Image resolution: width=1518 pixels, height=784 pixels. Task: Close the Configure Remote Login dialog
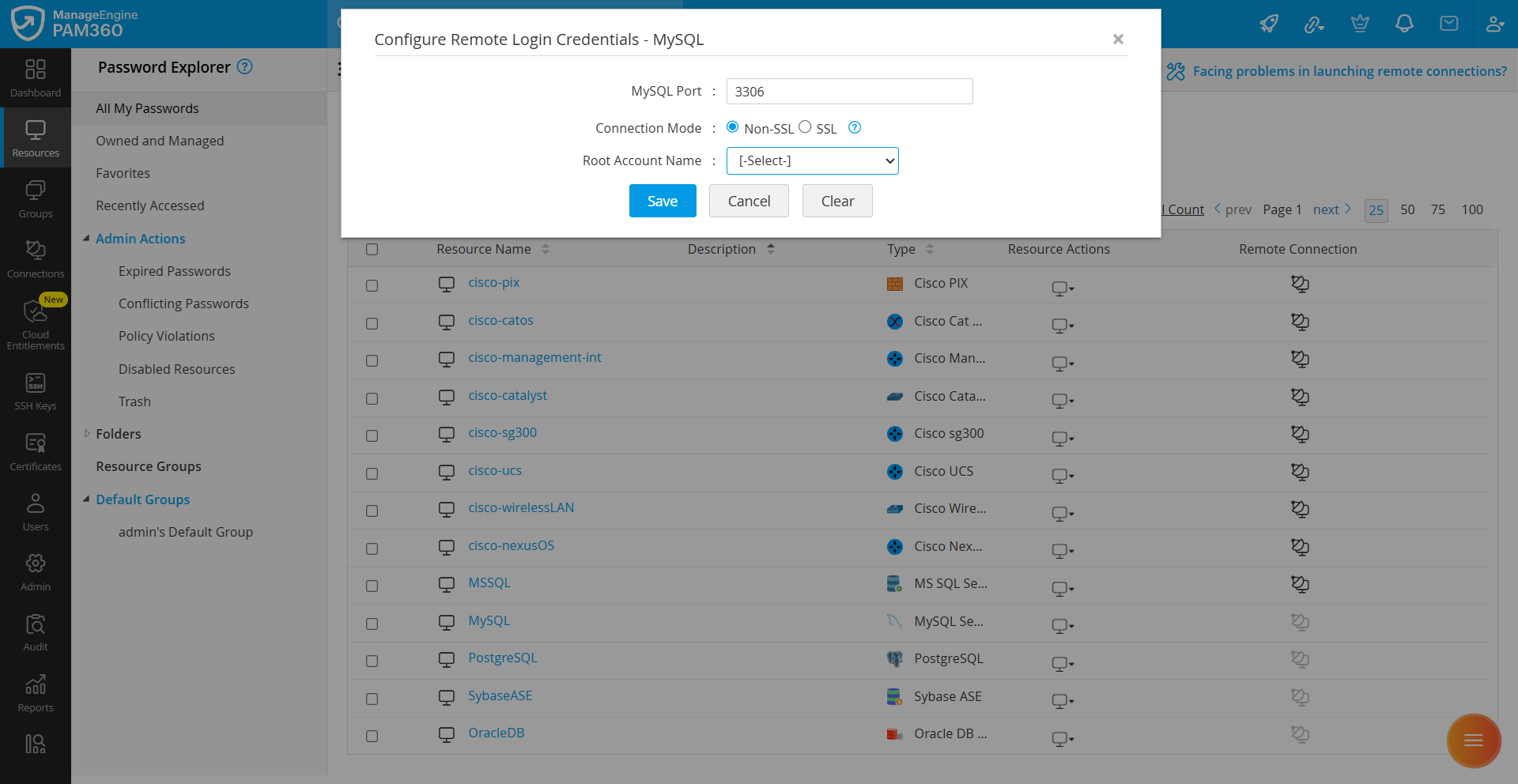(1118, 39)
